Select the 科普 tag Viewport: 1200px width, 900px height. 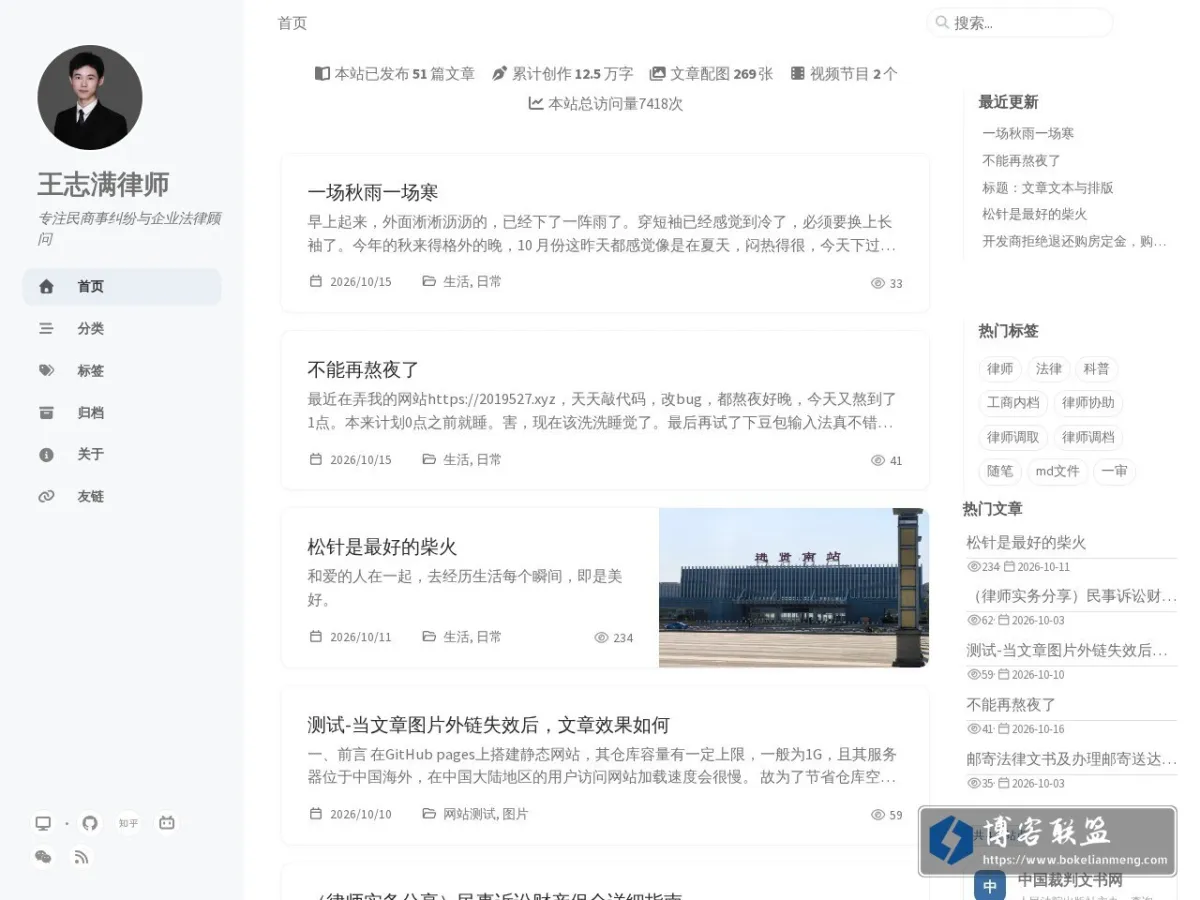coord(1096,369)
